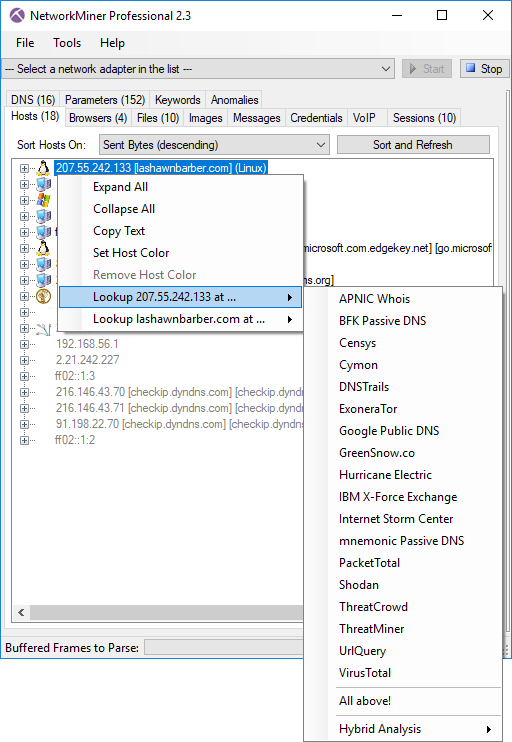
Task: Select Internet Storm Center lookup
Action: [x=403, y=519]
